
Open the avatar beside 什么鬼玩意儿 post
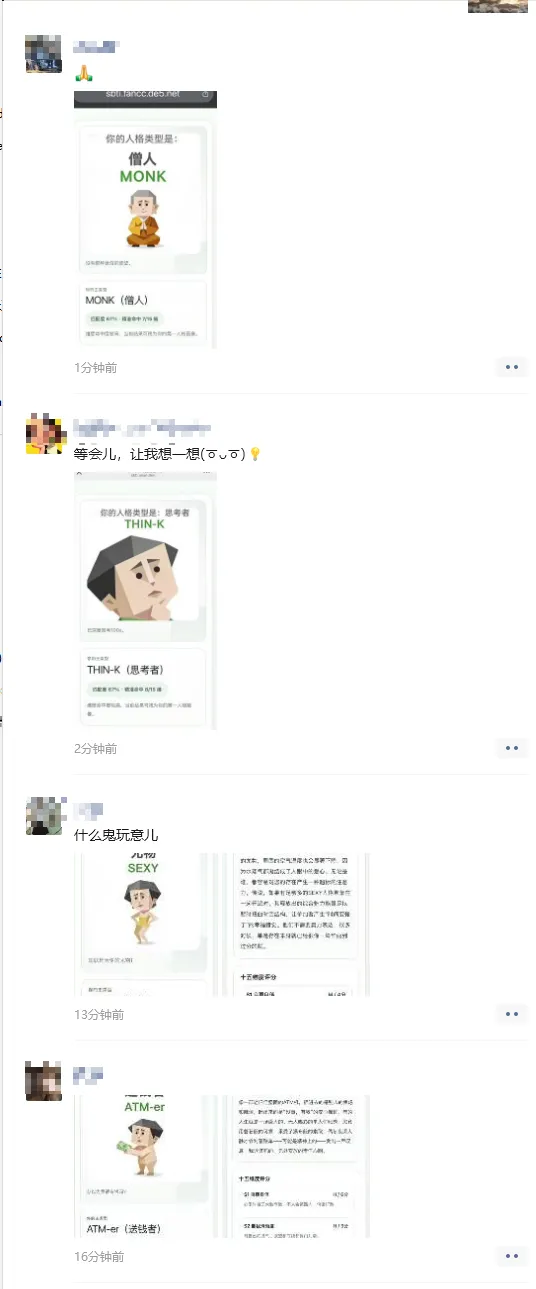click(x=44, y=815)
